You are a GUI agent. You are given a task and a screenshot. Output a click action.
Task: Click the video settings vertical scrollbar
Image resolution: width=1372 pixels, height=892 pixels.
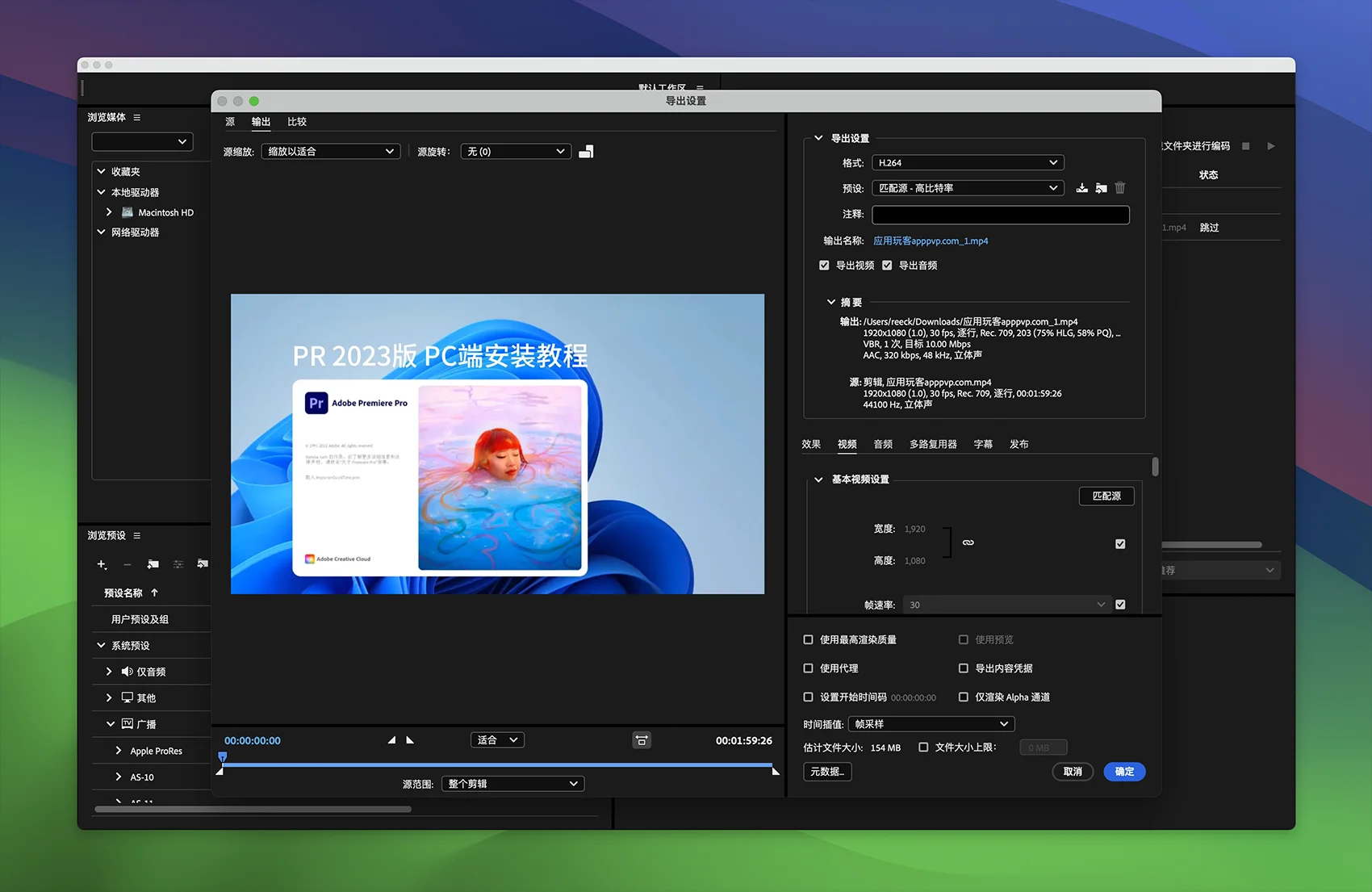click(x=1155, y=467)
